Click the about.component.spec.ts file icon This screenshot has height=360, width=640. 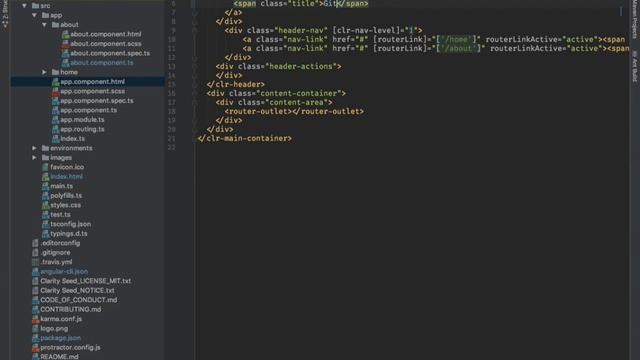pos(65,53)
